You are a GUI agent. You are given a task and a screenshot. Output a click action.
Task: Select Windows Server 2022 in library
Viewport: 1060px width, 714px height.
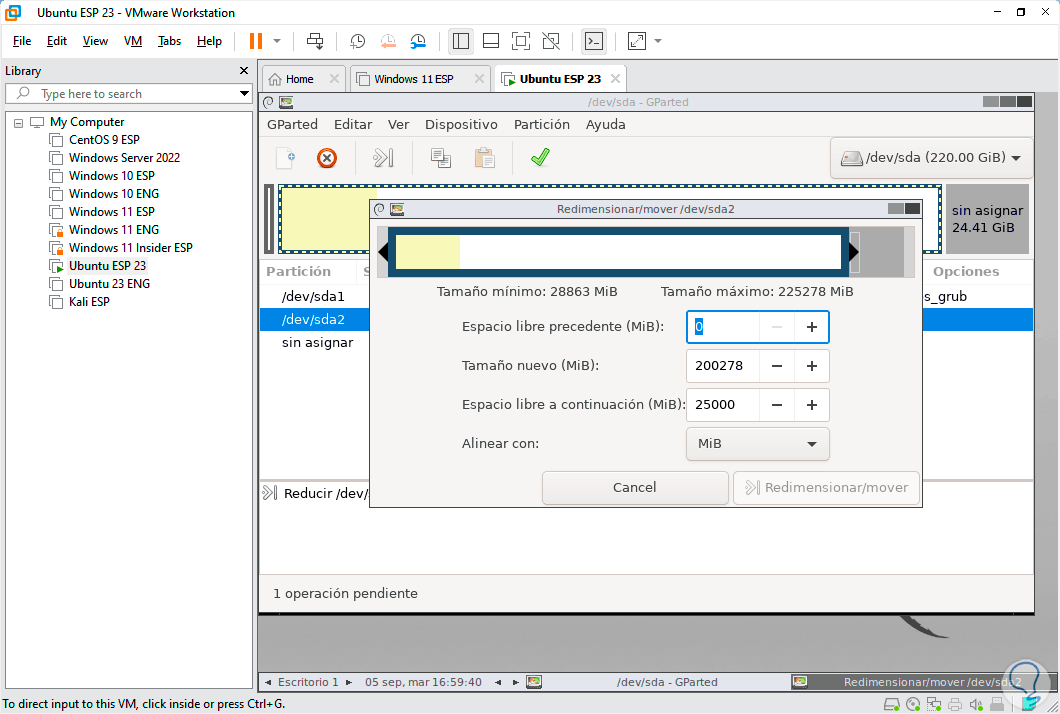124,158
